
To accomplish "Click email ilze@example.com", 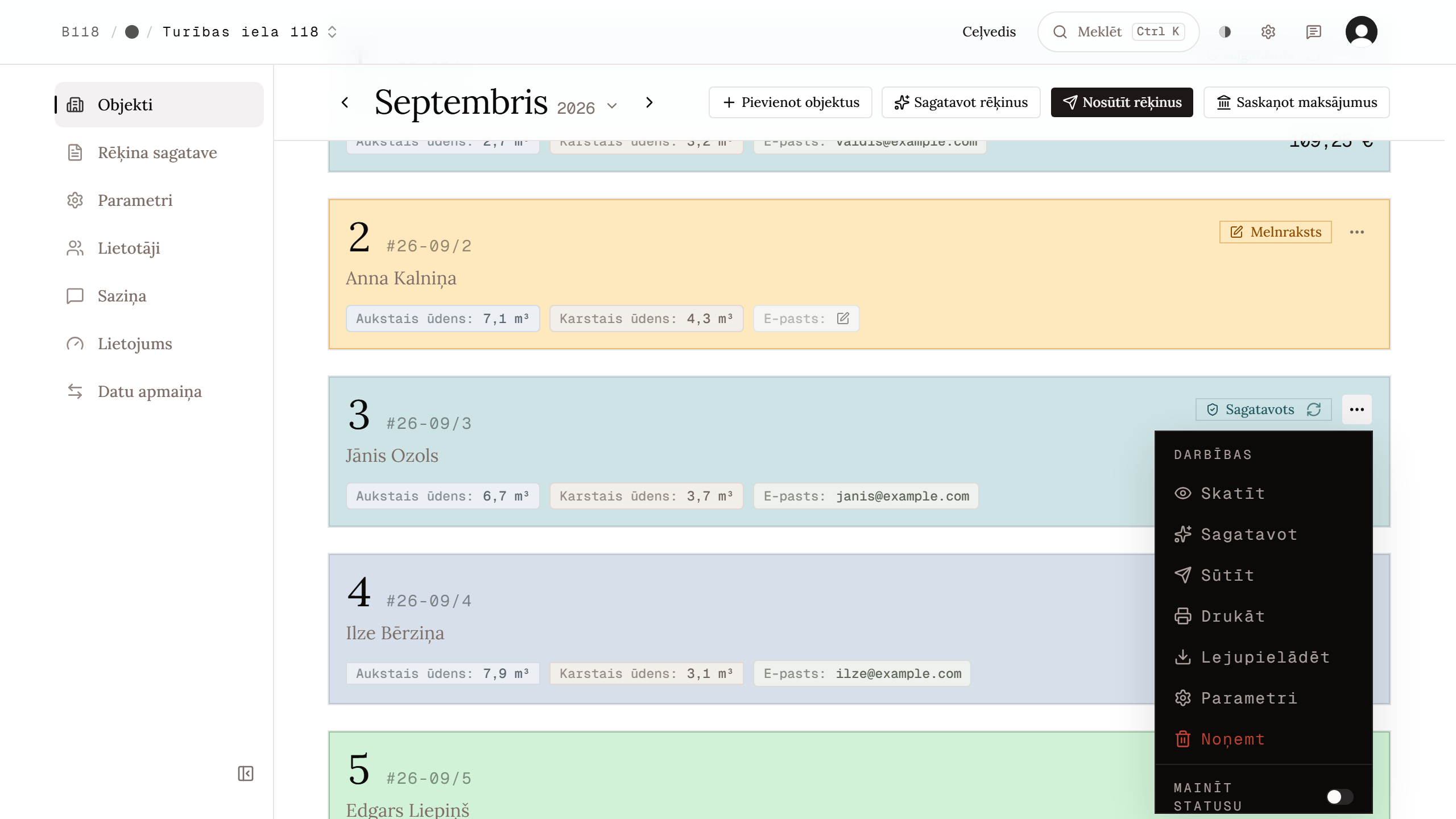I will click(899, 673).
